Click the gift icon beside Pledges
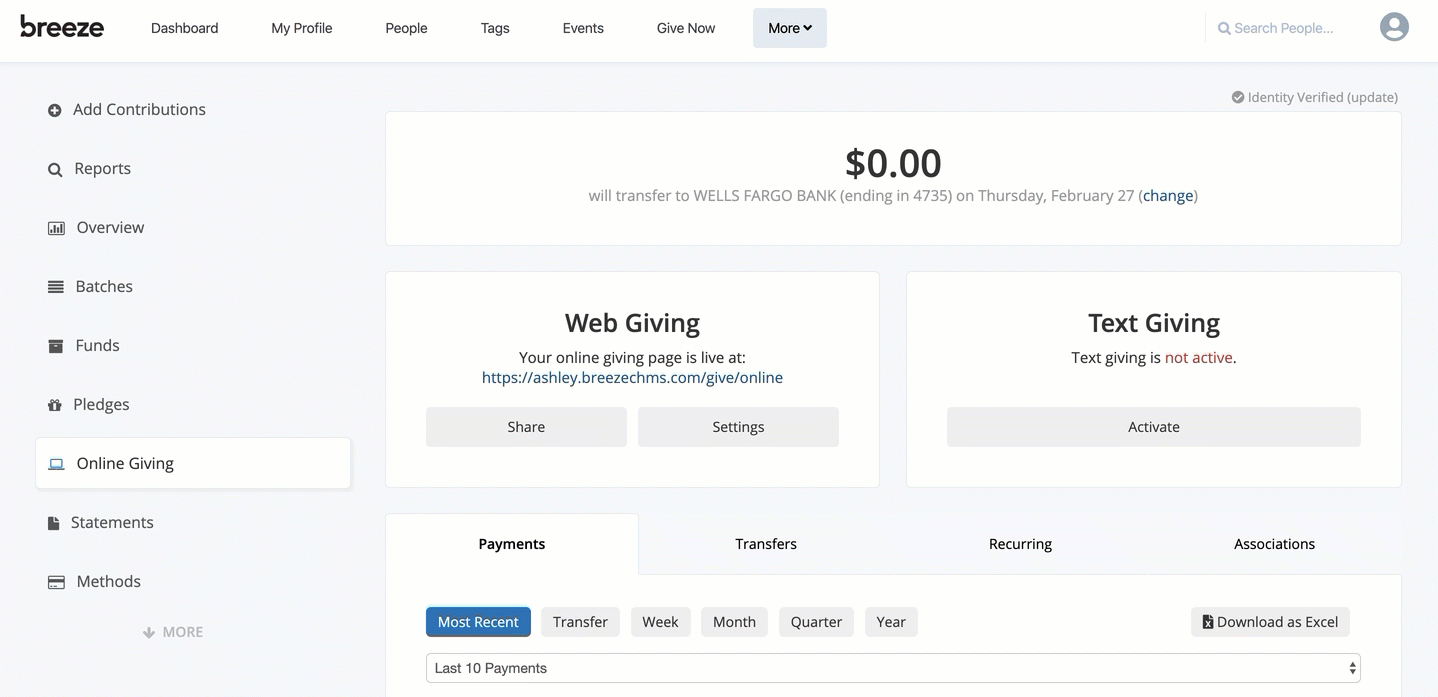Viewport: 1438px width, 697px height. point(55,405)
